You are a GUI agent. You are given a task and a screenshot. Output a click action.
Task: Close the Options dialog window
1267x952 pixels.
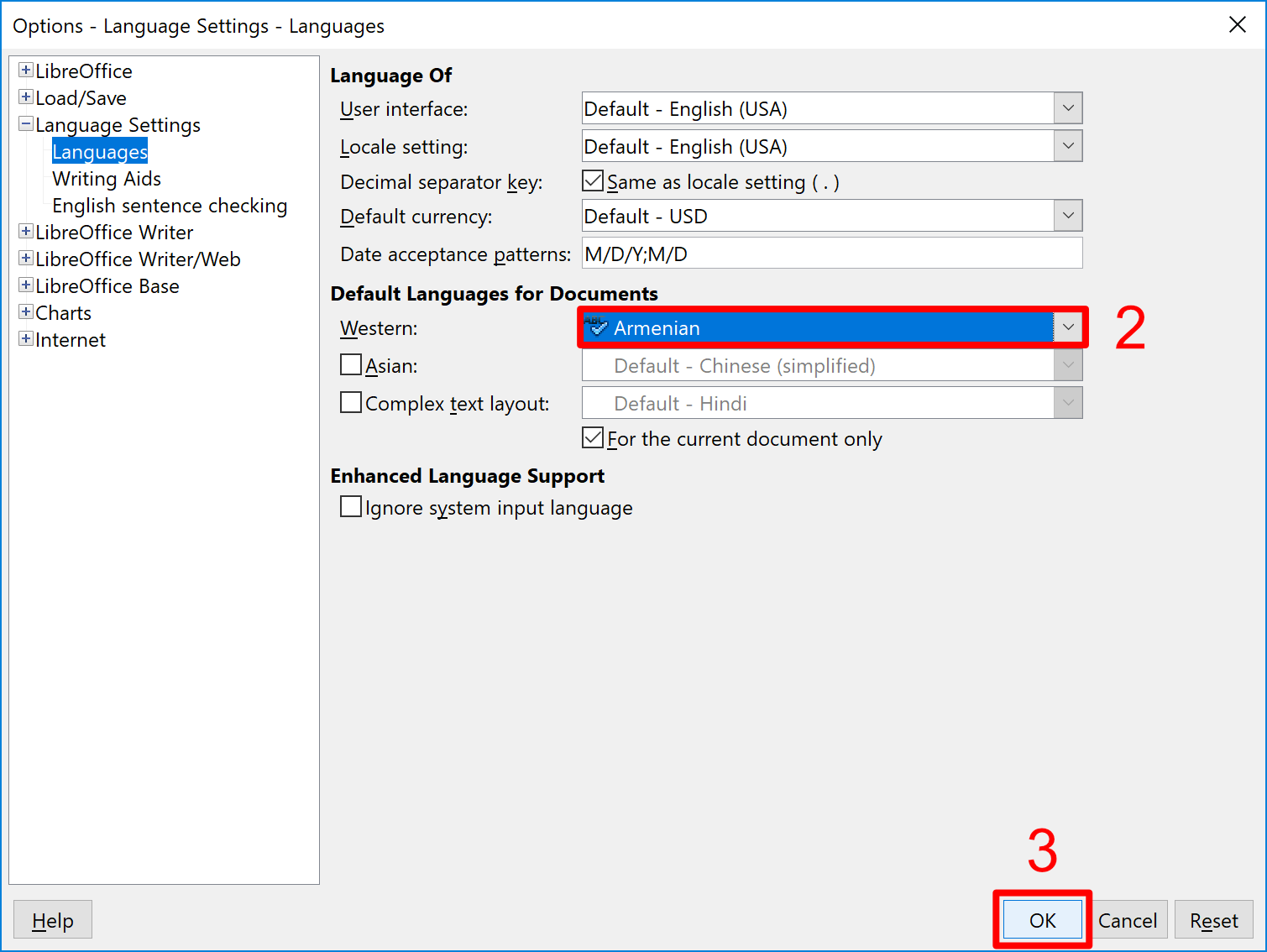point(1238,25)
